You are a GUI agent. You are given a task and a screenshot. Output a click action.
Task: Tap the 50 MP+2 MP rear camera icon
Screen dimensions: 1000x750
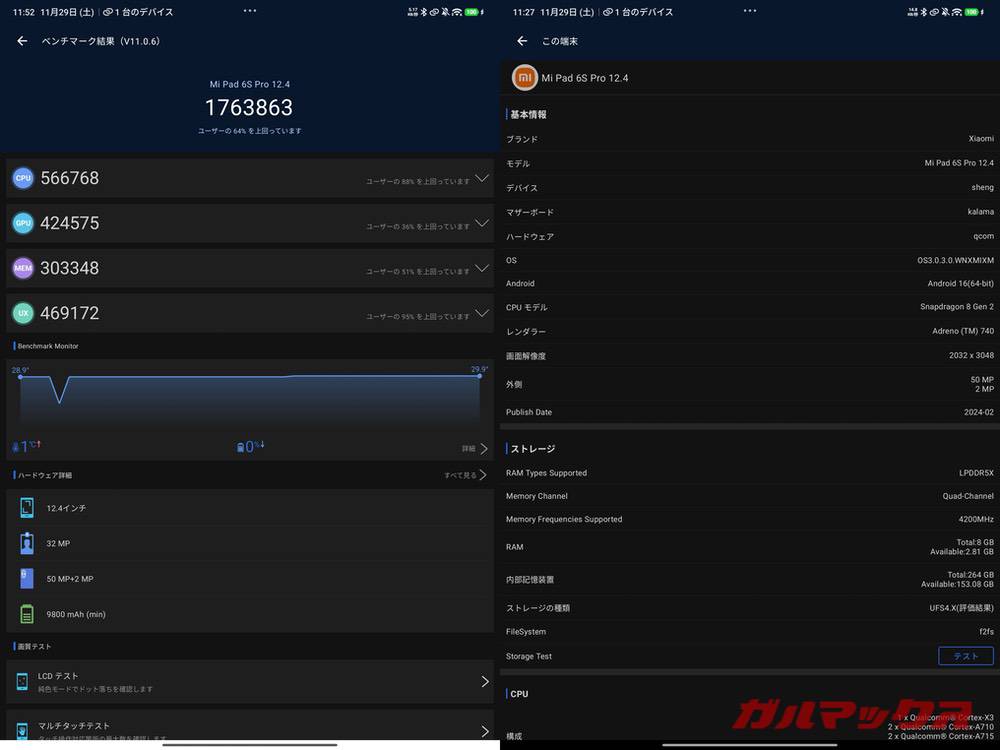point(26,578)
